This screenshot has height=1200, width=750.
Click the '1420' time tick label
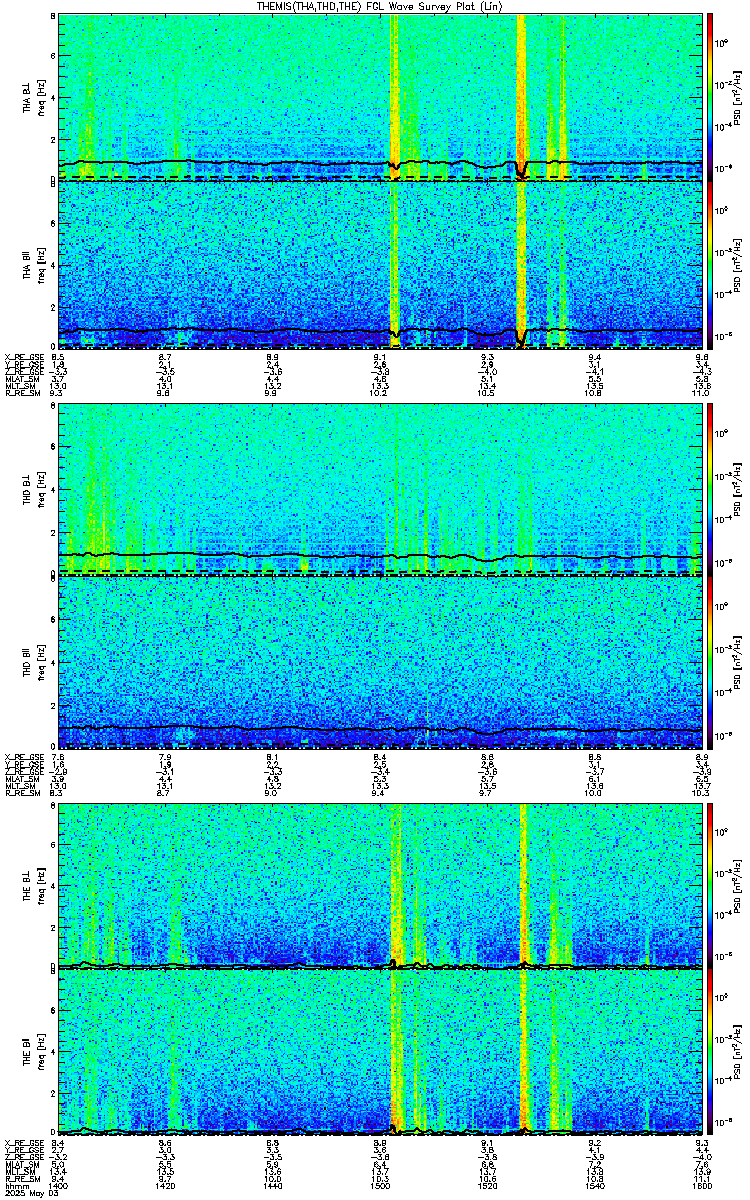pyautogui.click(x=166, y=1186)
